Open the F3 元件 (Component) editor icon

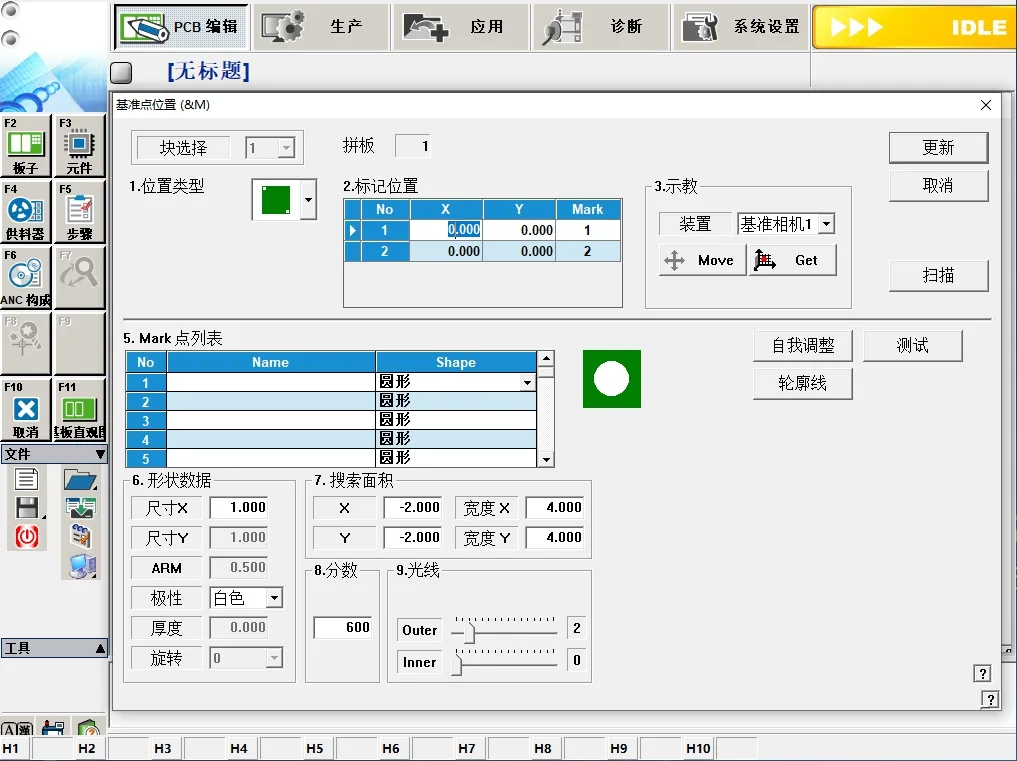(x=79, y=146)
